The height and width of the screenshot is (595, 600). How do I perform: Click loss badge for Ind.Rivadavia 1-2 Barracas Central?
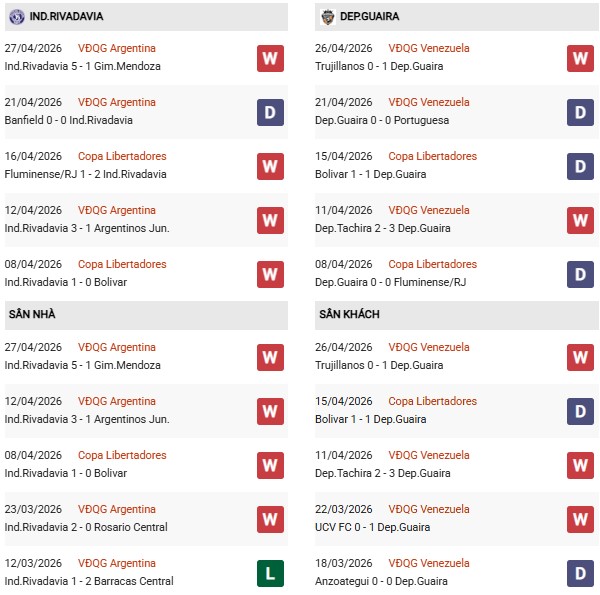270,573
